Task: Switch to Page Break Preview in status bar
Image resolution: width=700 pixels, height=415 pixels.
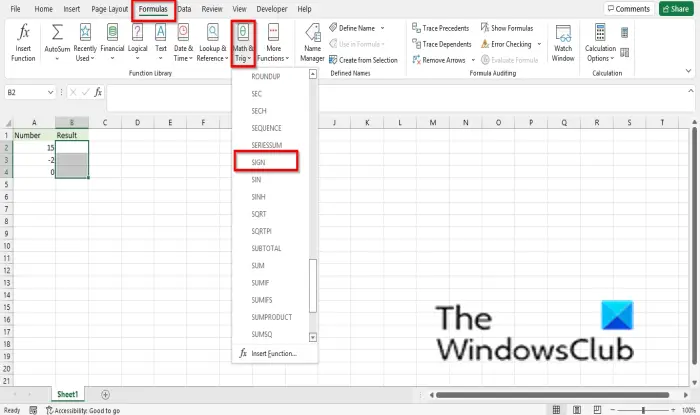Action: point(597,410)
